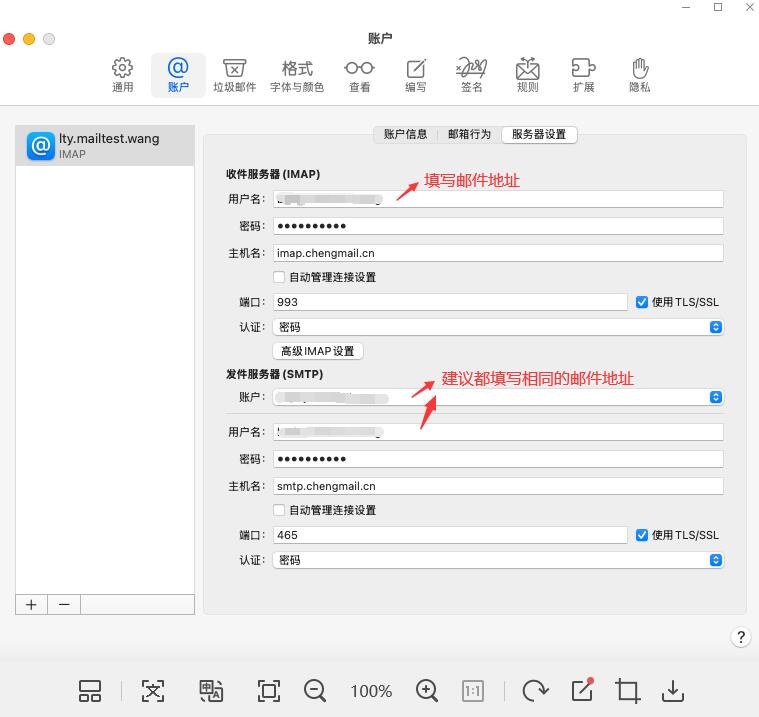Click the IMAP 密码 field

point(498,226)
